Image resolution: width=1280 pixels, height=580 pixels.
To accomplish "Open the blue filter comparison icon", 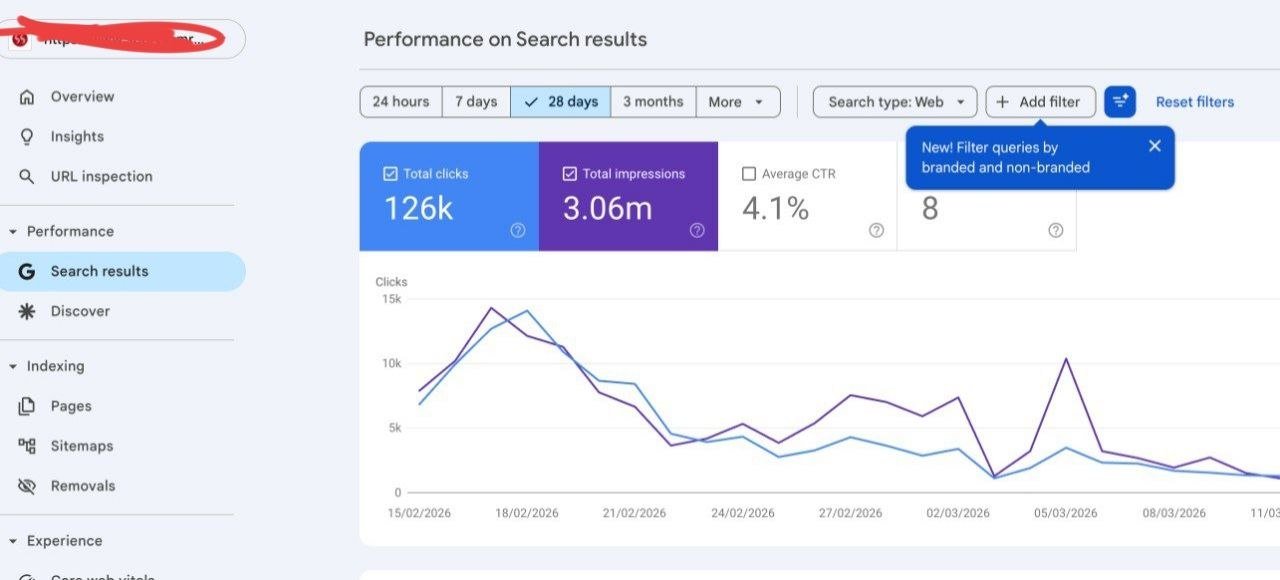I will (x=1119, y=101).
